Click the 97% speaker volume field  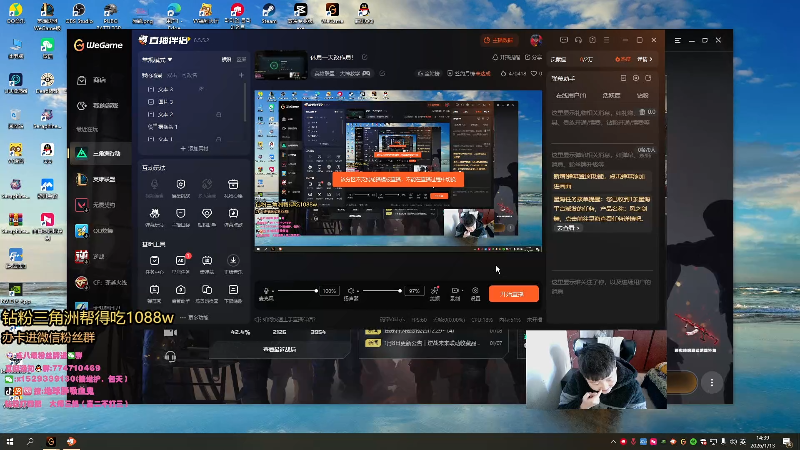point(414,291)
